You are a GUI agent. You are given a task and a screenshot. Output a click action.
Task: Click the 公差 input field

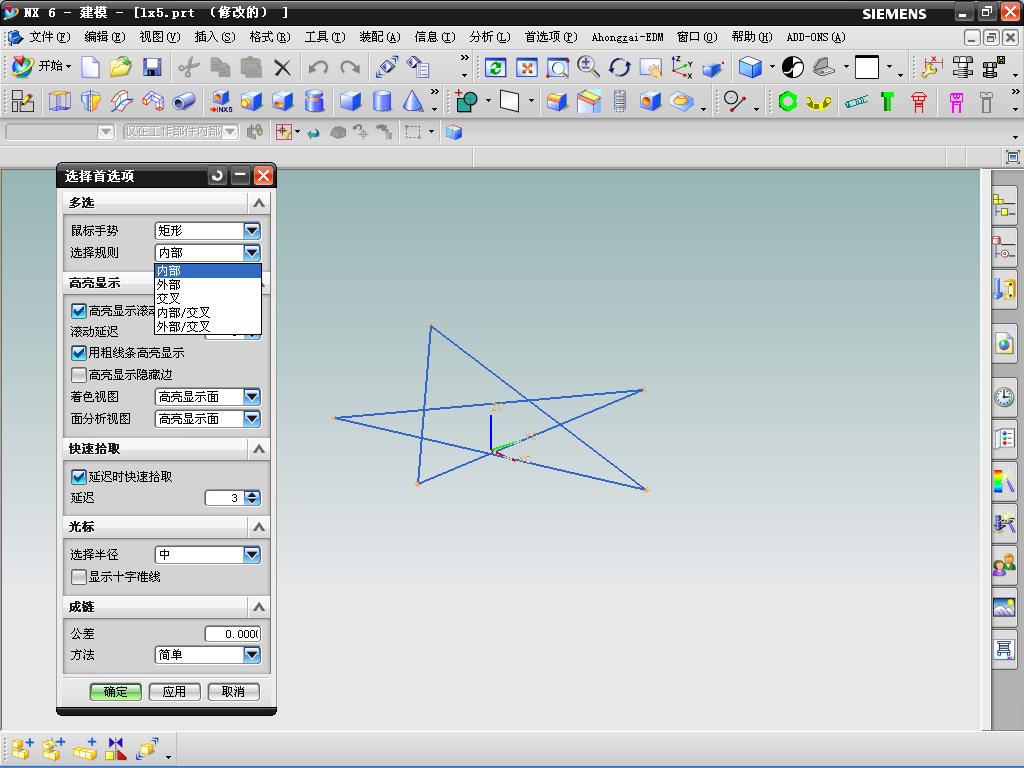[x=232, y=634]
